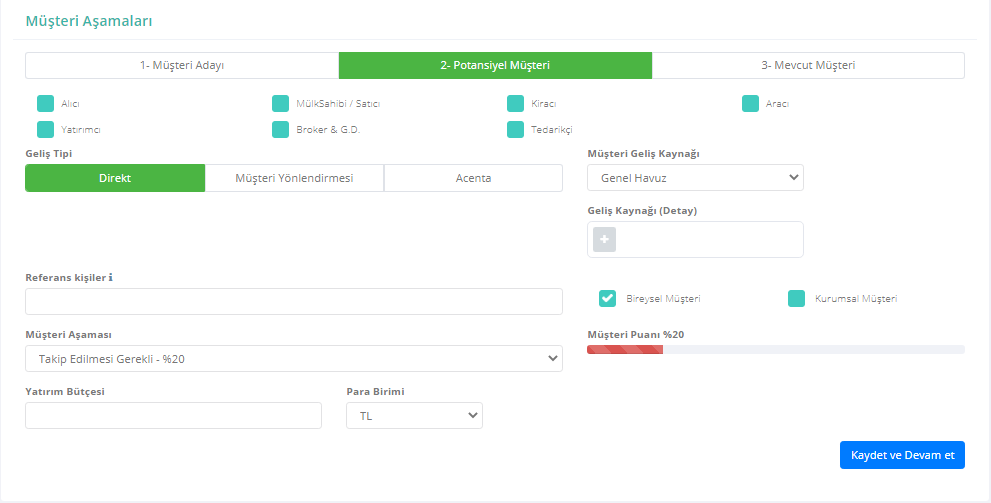
Task: Enable the MülkSahibi / Satıcı checkbox
Action: [281, 104]
